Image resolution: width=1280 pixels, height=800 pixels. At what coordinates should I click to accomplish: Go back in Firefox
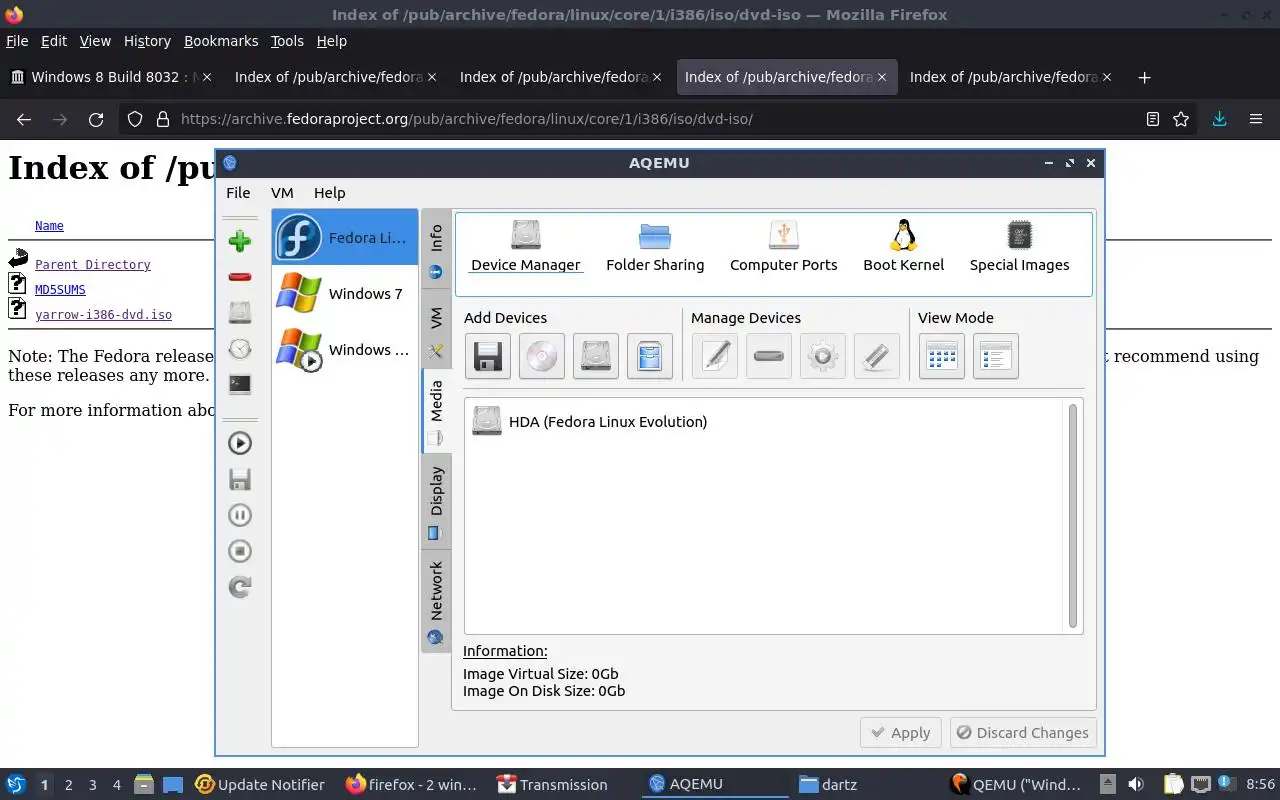point(24,119)
